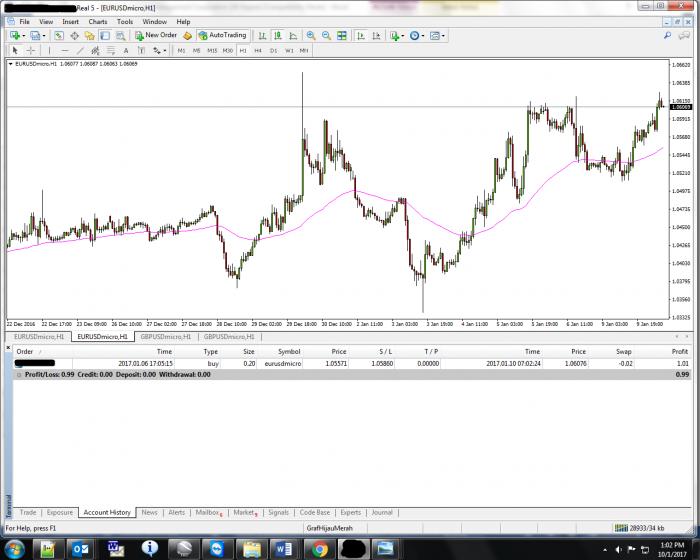Open the chart title triangle menu
Screen dimensions: 700x560
click(x=11, y=64)
